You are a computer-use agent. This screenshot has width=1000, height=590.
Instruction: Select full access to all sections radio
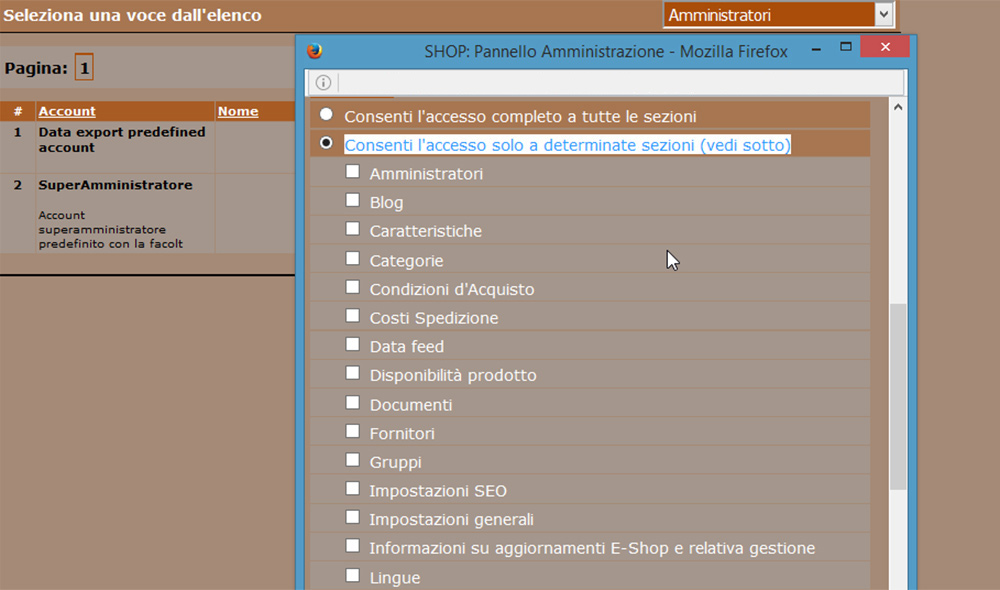pos(327,114)
